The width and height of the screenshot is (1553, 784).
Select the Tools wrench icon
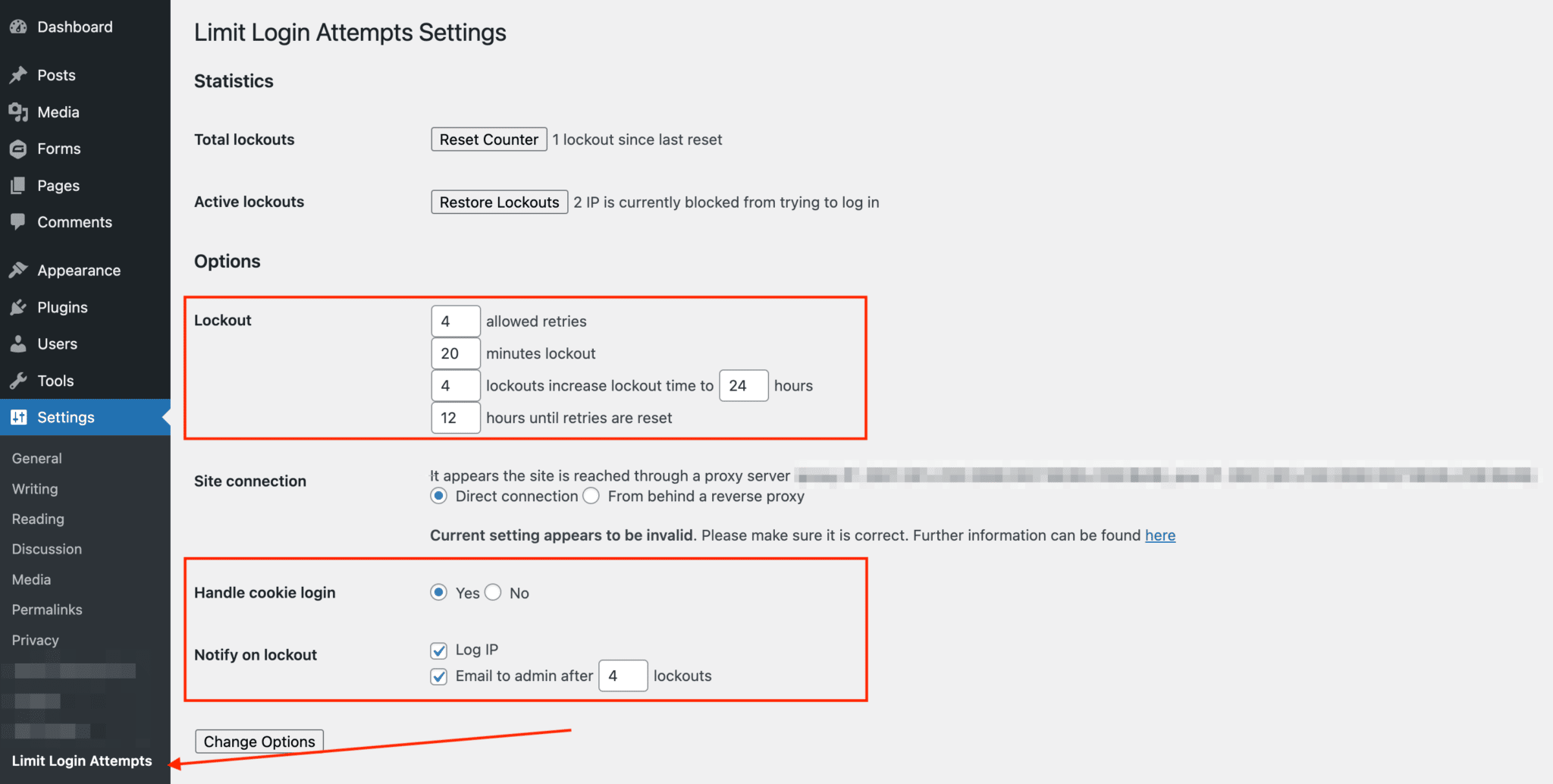(18, 380)
